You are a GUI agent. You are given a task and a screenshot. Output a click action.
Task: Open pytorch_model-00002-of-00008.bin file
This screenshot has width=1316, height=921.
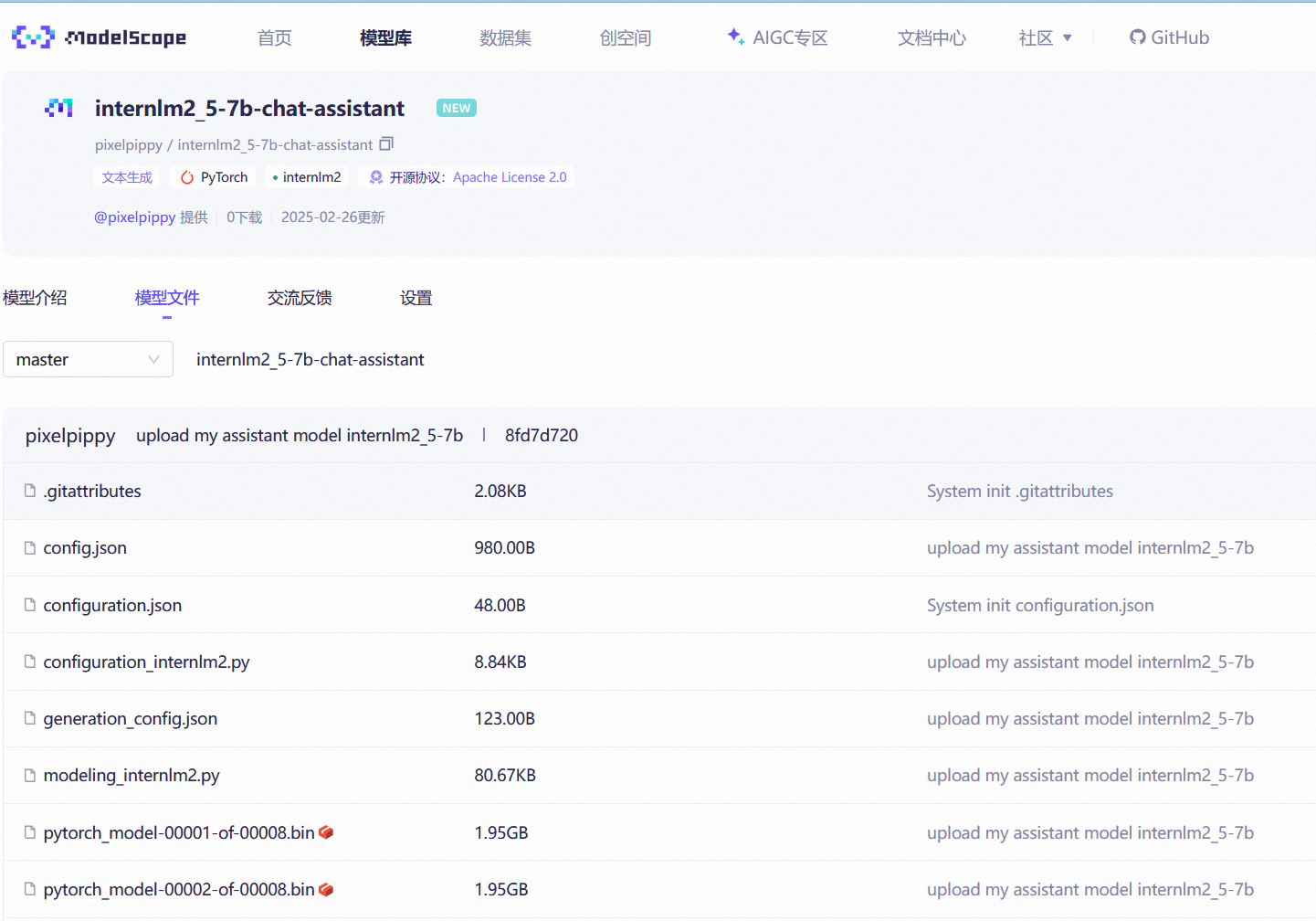179,889
